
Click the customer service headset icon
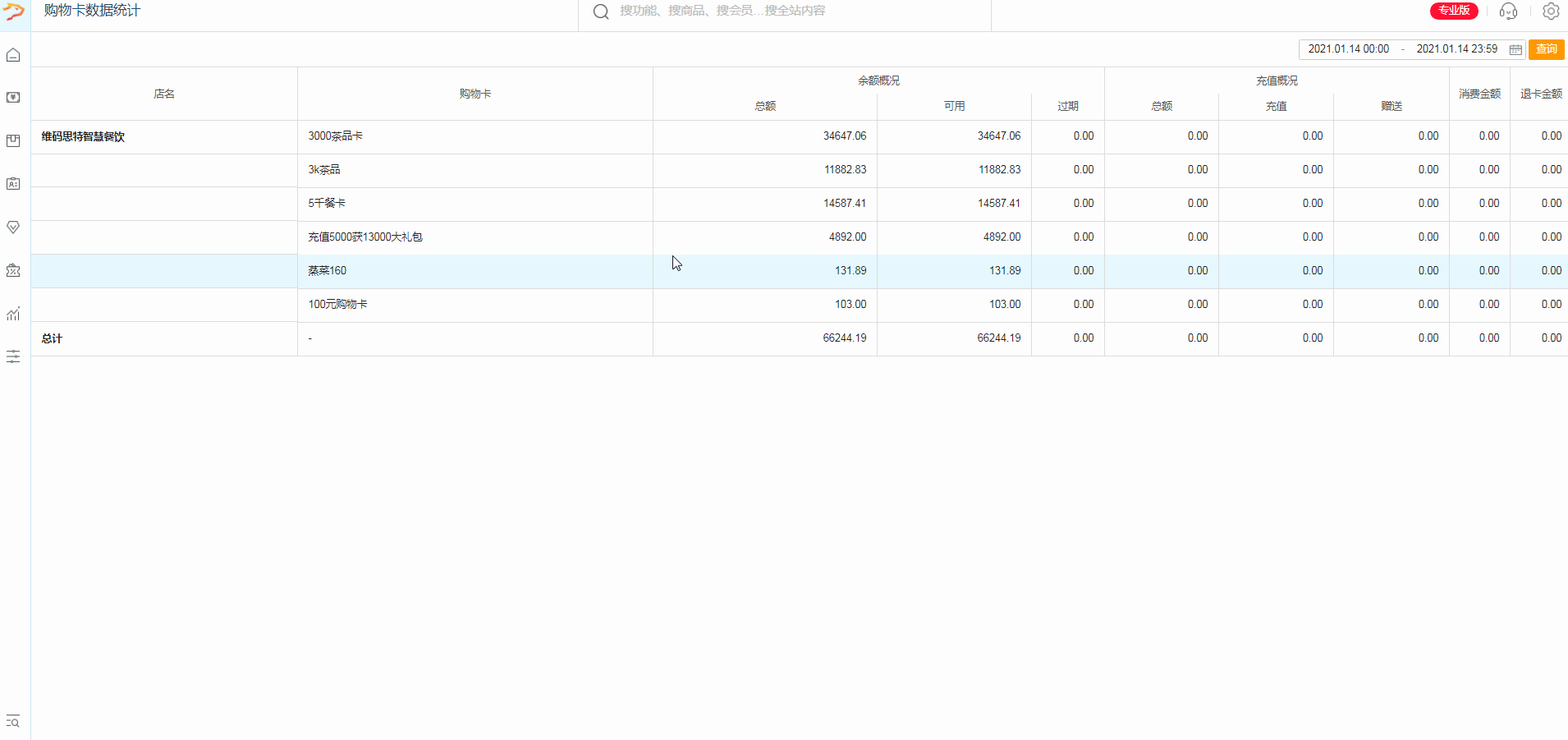[x=1508, y=11]
